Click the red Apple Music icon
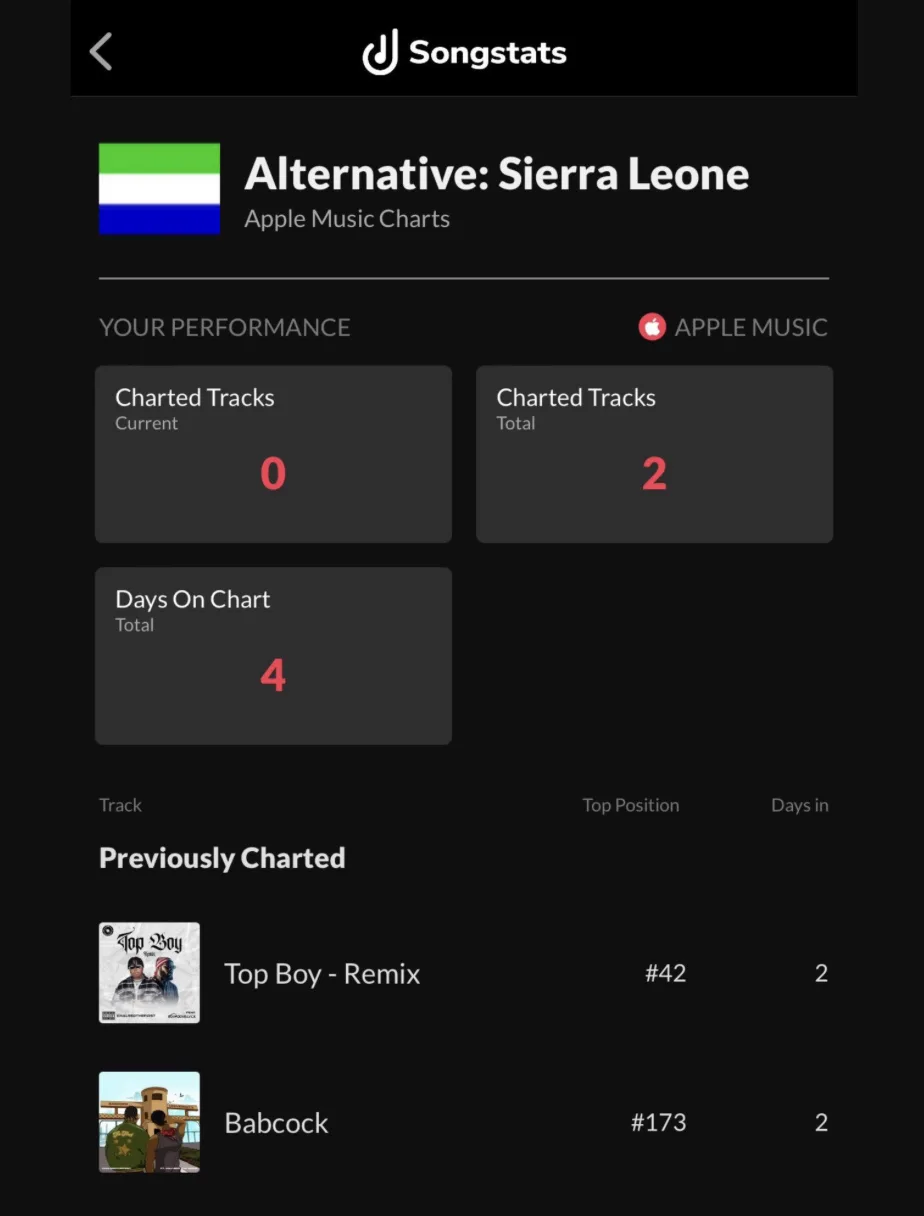924x1216 pixels. point(652,327)
